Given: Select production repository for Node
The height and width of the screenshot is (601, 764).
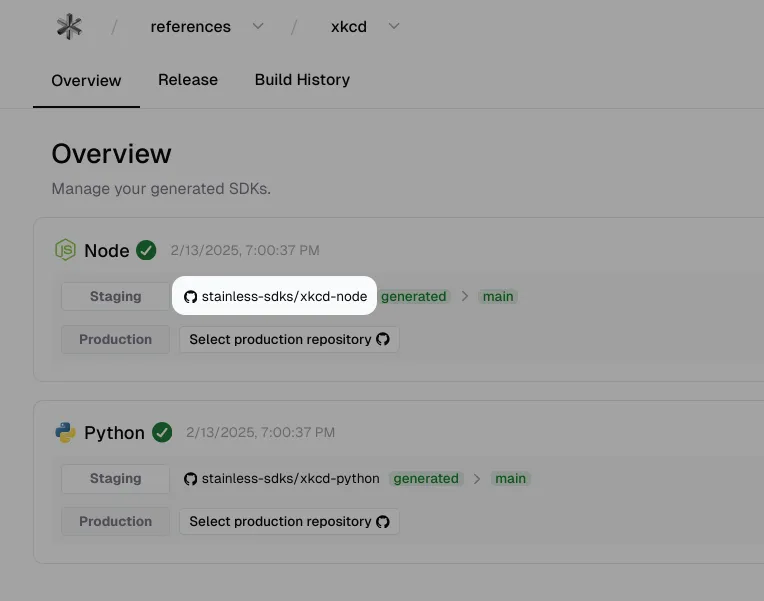Looking at the screenshot, I should pyautogui.click(x=289, y=339).
